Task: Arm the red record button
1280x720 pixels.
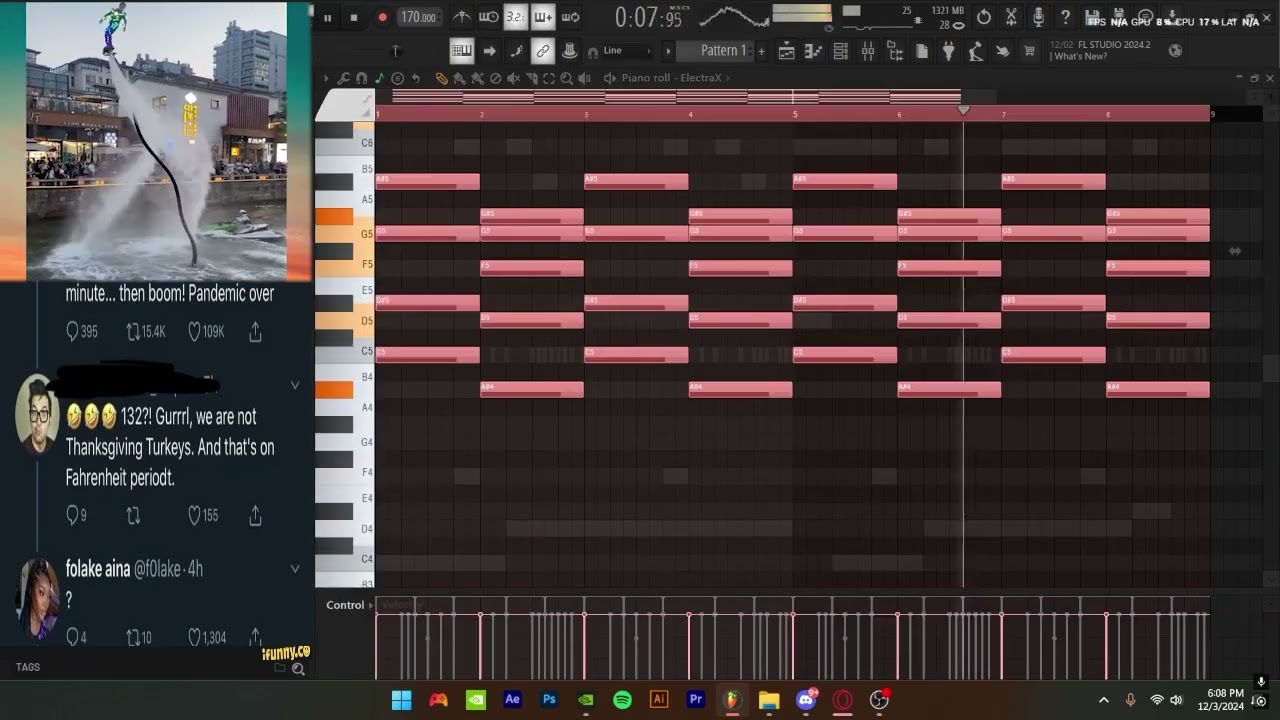Action: click(382, 17)
